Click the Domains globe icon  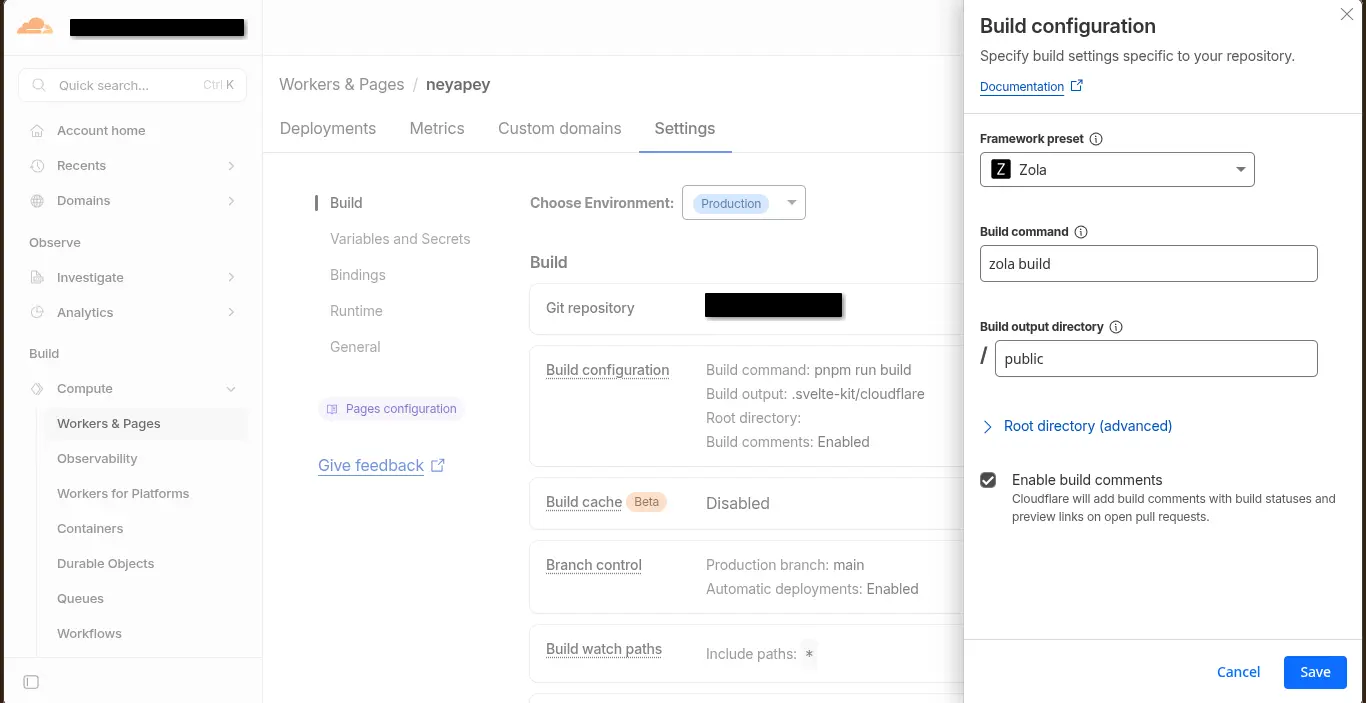37,201
